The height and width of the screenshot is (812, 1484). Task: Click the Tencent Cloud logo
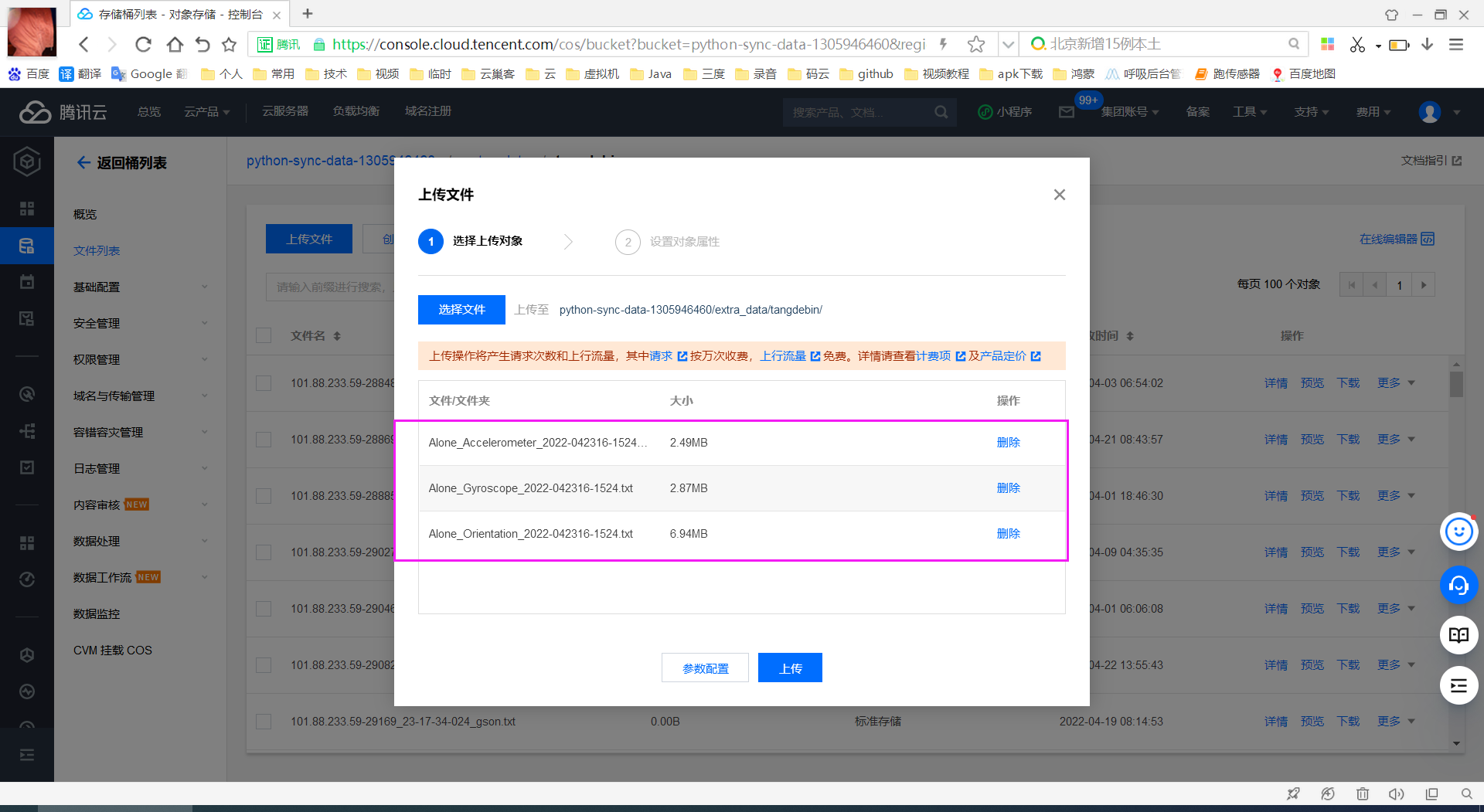pyautogui.click(x=63, y=112)
